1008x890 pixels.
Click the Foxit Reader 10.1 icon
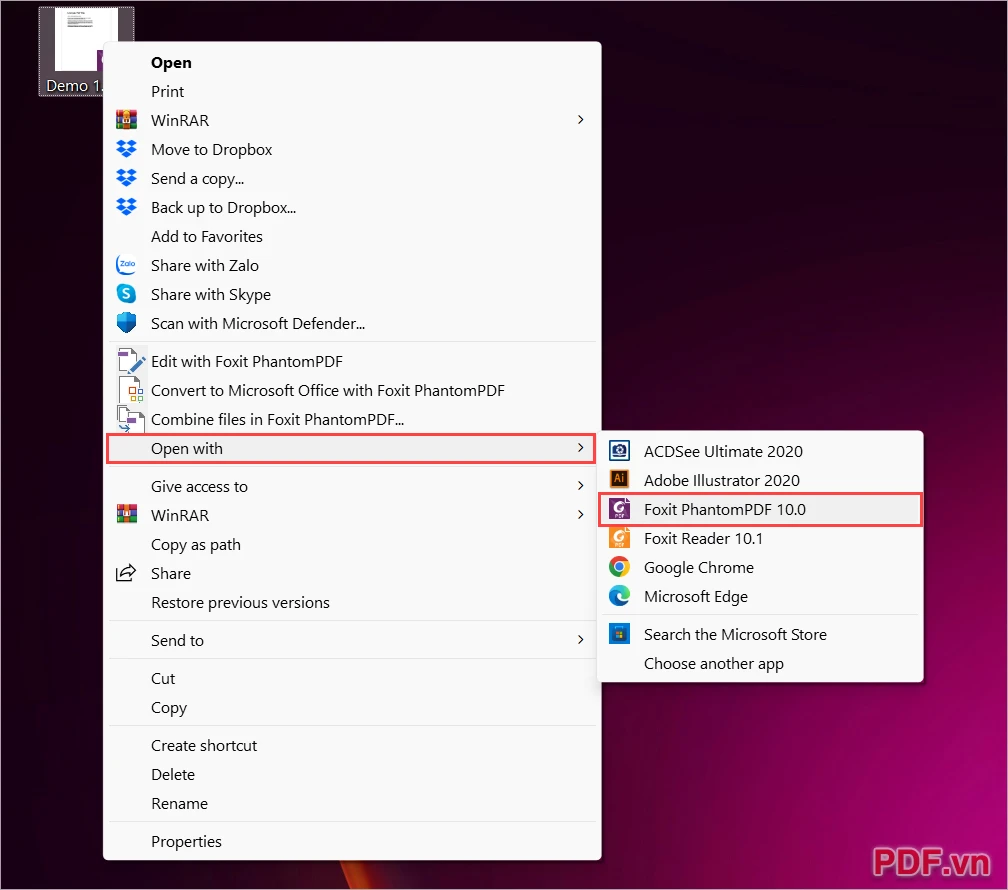tap(620, 538)
